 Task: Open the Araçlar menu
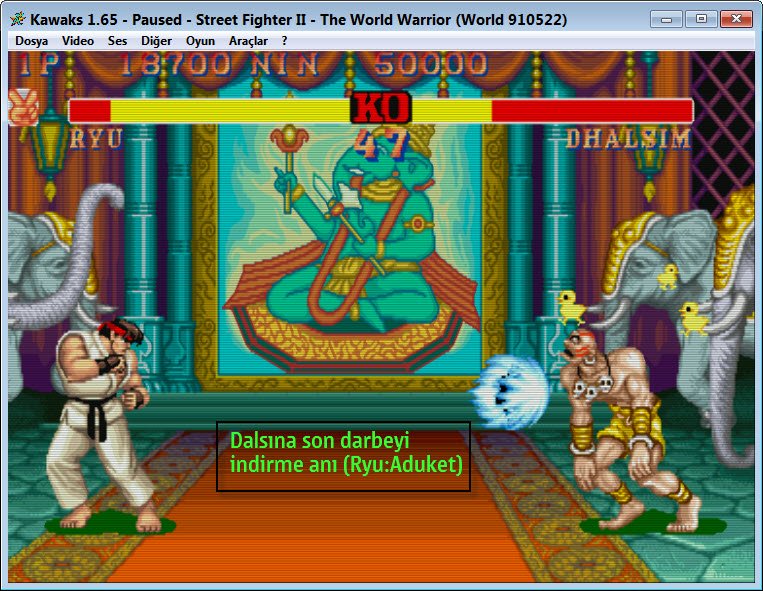(248, 41)
